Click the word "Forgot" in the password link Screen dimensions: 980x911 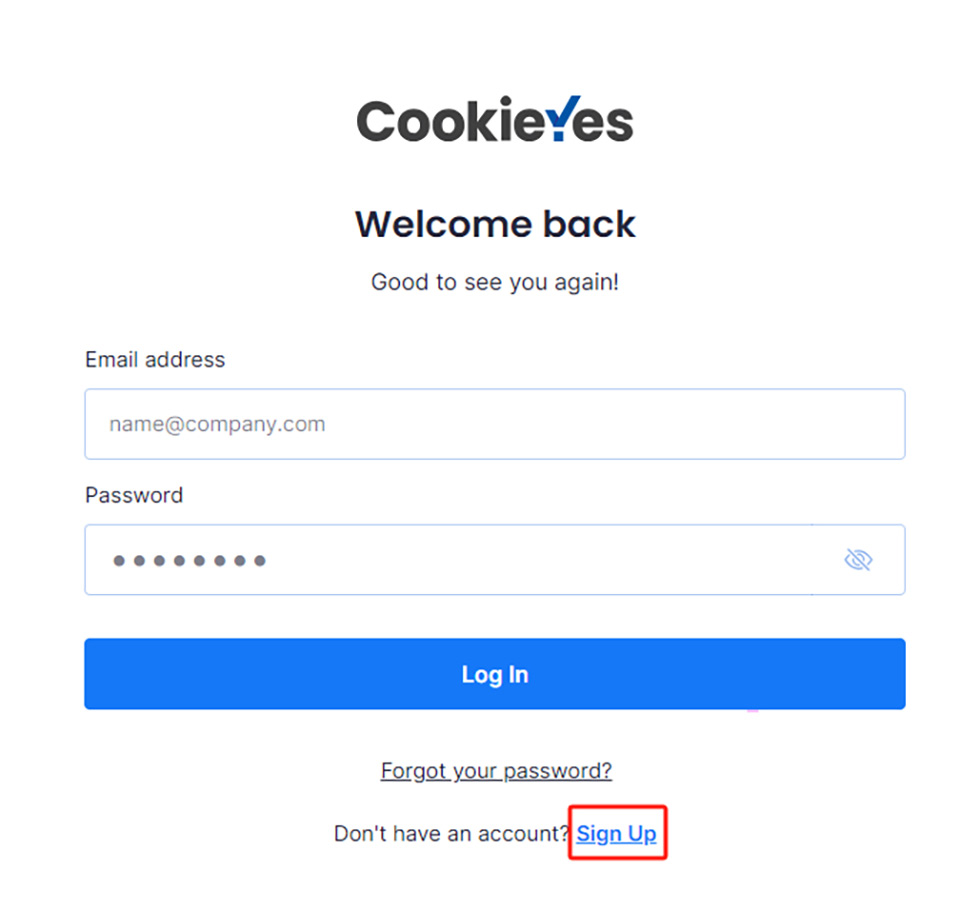pyautogui.click(x=412, y=771)
